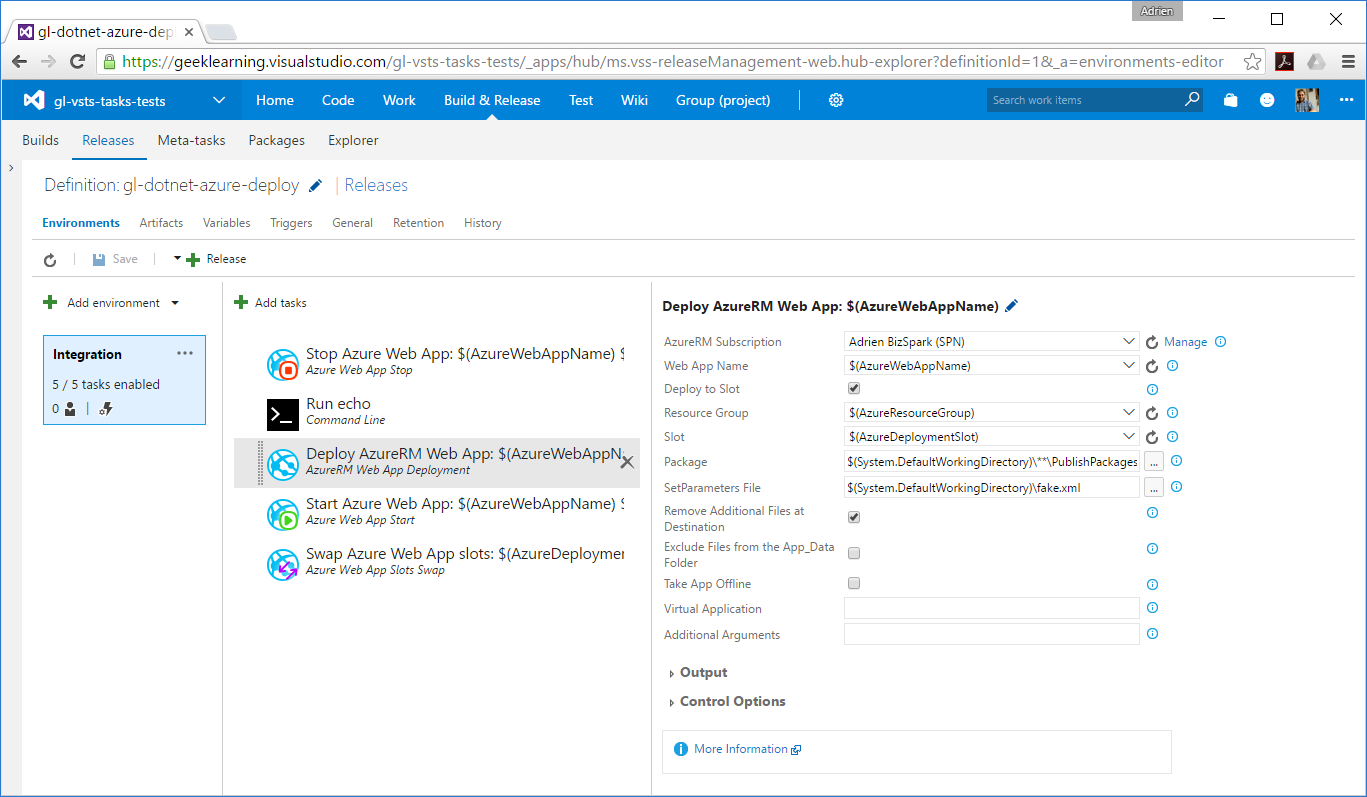Refresh the Slot list
Screen dimensions: 1367x797
pyautogui.click(x=1151, y=437)
